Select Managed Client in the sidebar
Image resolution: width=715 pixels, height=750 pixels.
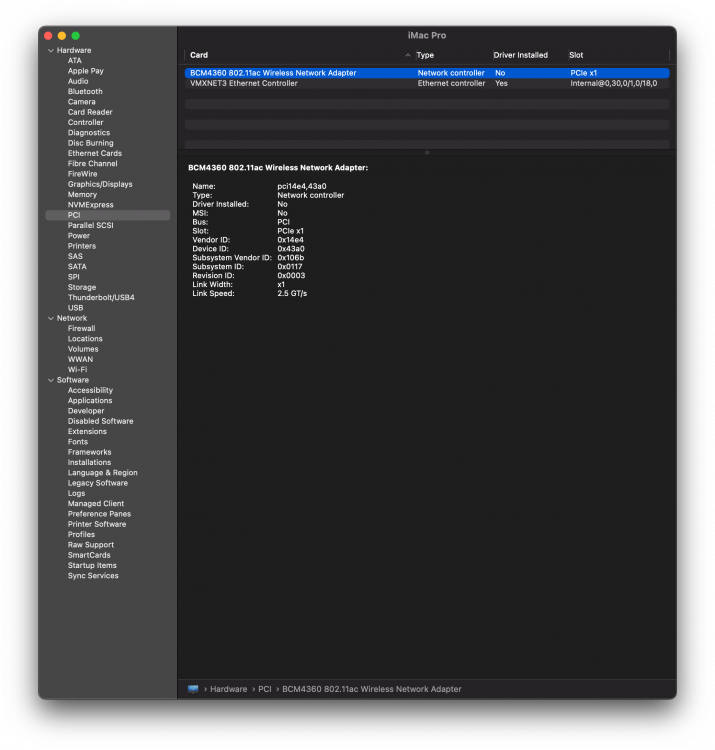click(x=96, y=503)
